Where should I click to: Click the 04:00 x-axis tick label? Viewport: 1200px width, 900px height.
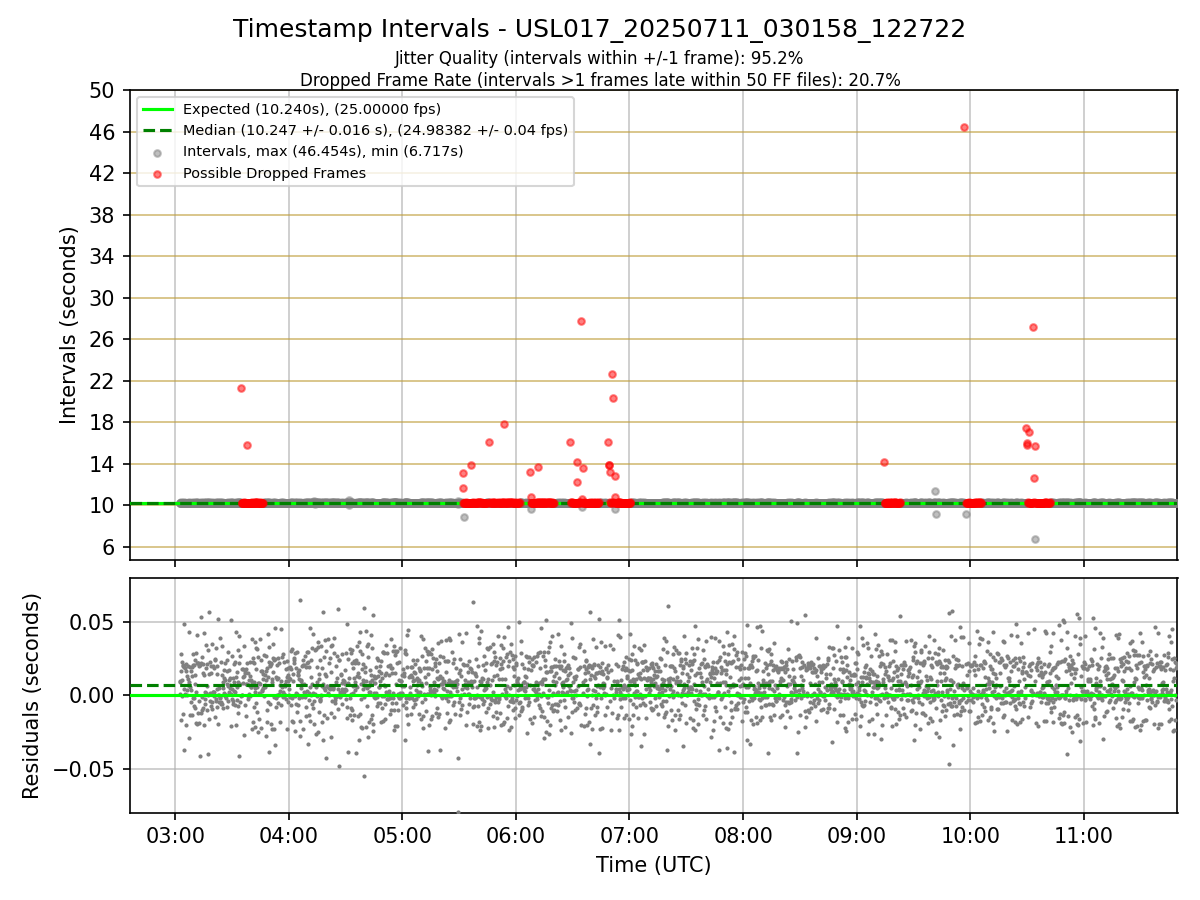pyautogui.click(x=289, y=834)
